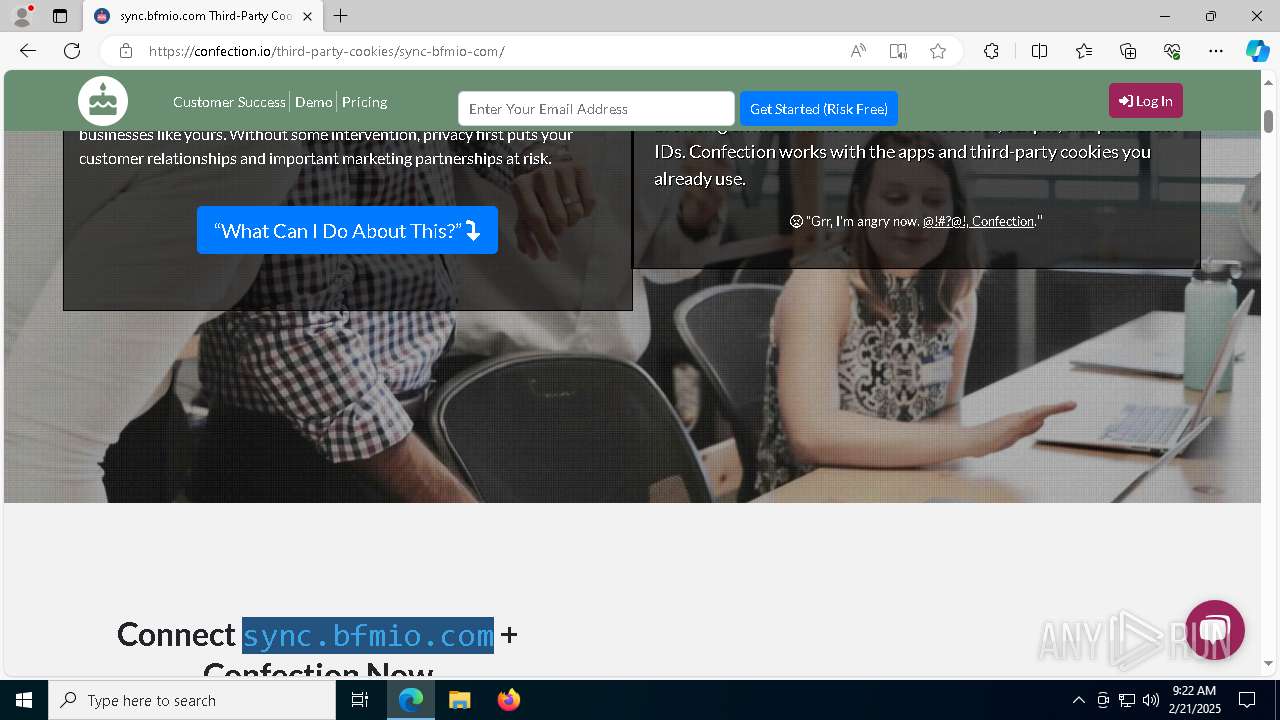Screen dimensions: 1280x720
Task: Focus the Enter Your Email Address field
Action: pos(596,109)
